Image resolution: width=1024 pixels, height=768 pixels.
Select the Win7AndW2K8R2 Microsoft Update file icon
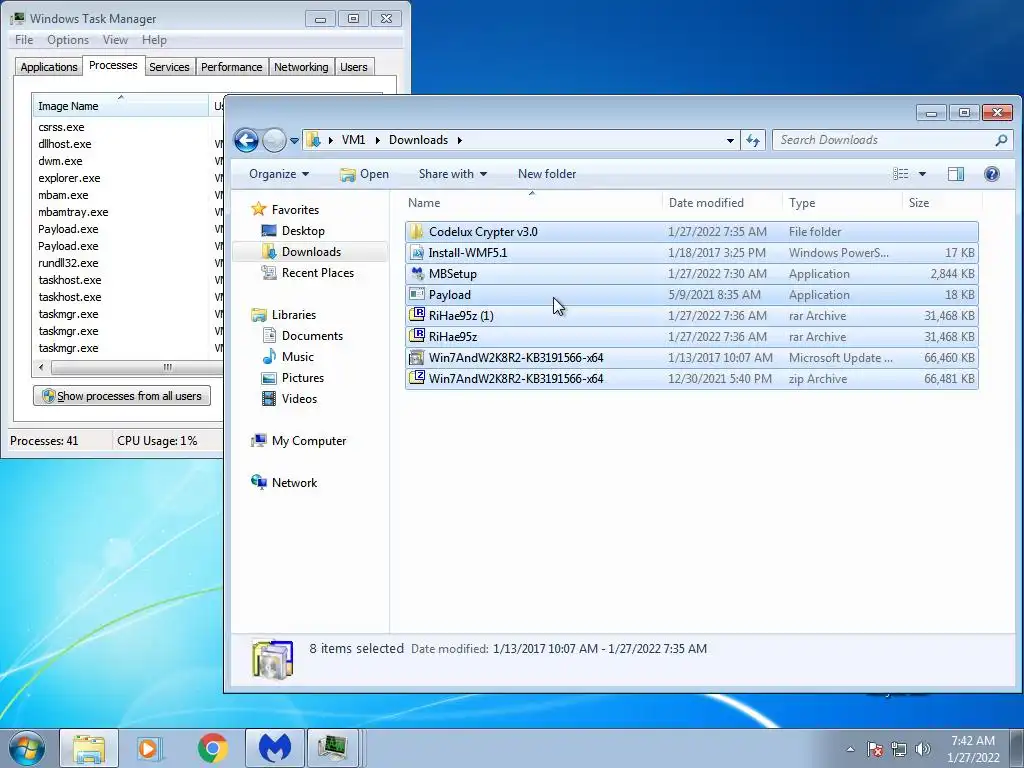point(416,357)
